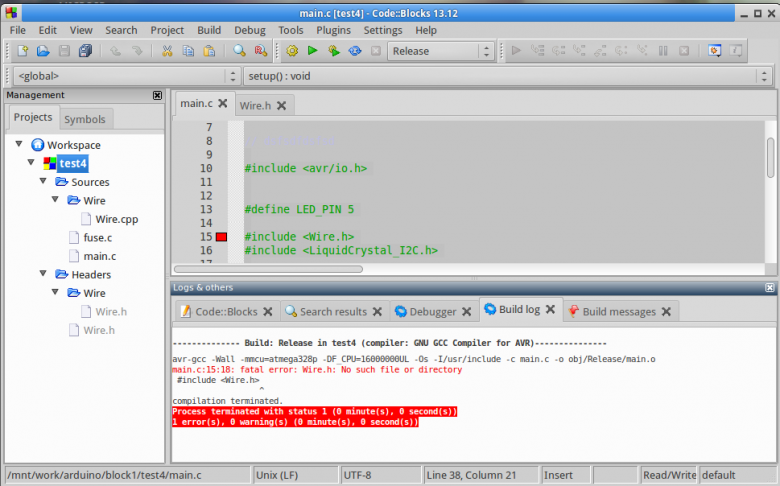Build project with the yellow gear icon
Image resolution: width=780 pixels, height=486 pixels.
tap(292, 51)
